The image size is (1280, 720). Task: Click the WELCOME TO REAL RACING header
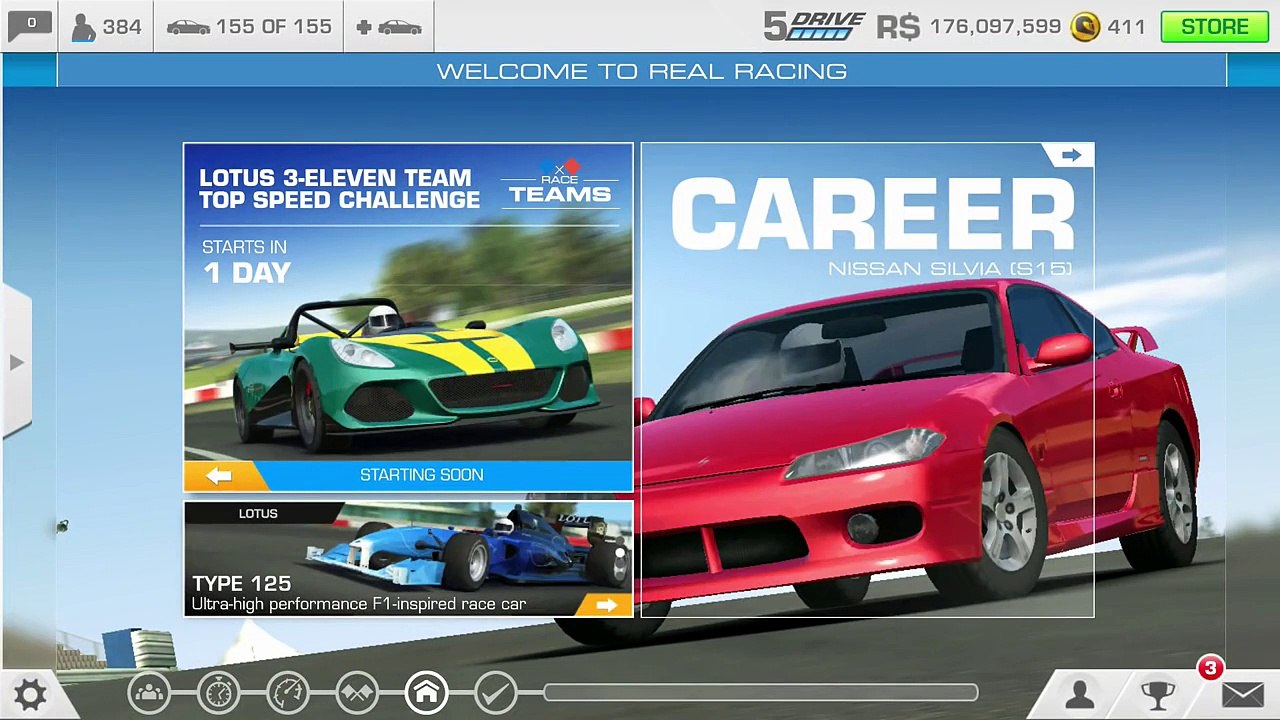(x=642, y=71)
